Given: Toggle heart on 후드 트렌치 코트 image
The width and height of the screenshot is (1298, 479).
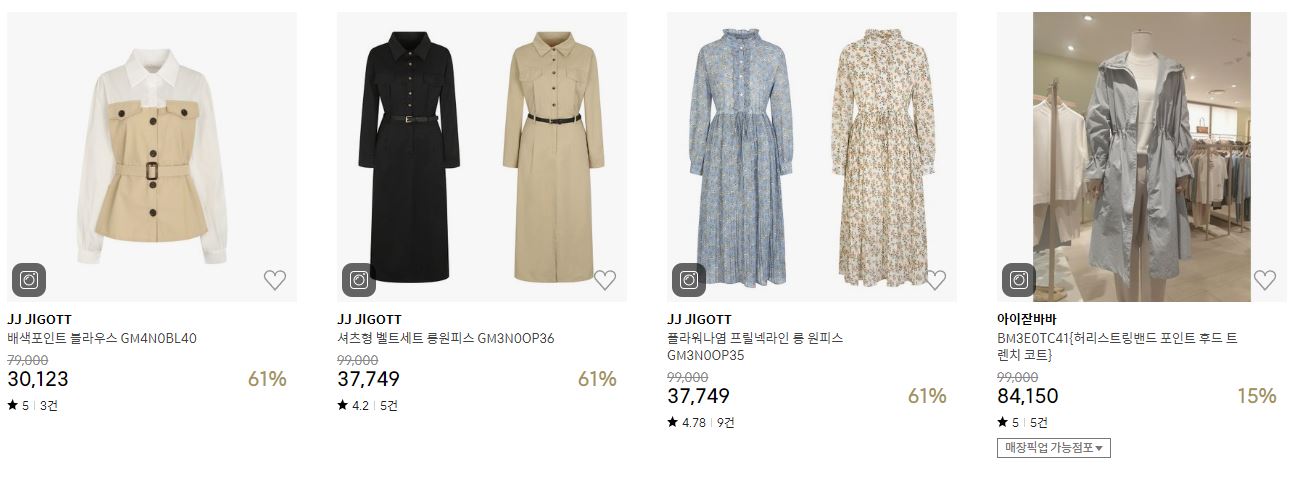Looking at the screenshot, I should [1265, 280].
